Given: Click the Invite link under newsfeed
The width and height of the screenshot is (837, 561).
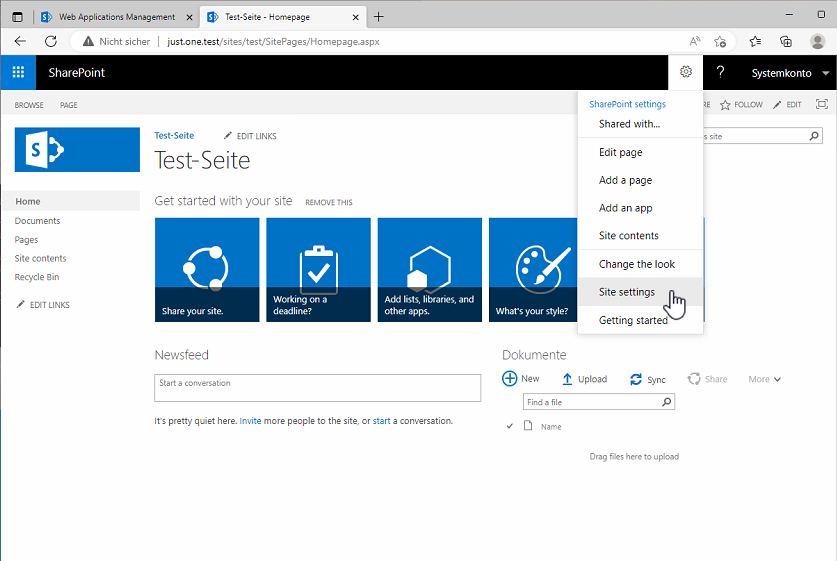Looking at the screenshot, I should point(250,421).
